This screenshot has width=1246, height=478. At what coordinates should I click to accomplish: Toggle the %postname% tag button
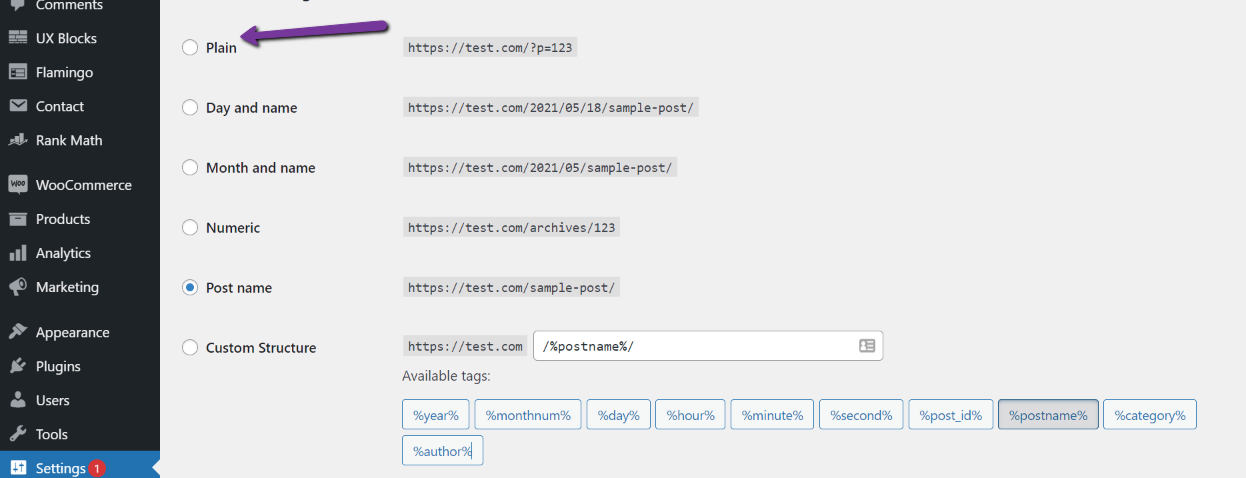click(1048, 415)
